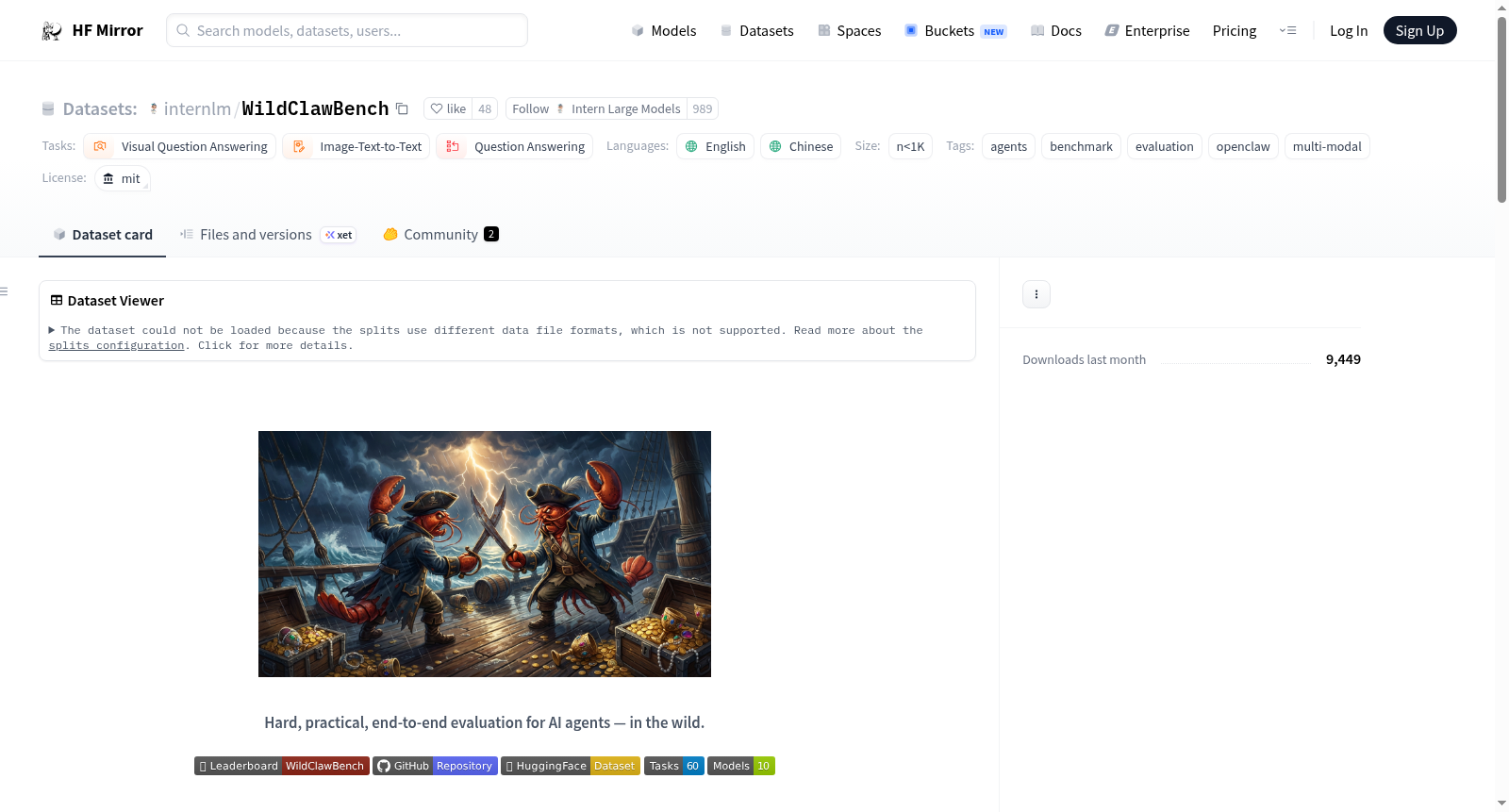
Task: Click the HF Mirror logo
Action: [92, 30]
